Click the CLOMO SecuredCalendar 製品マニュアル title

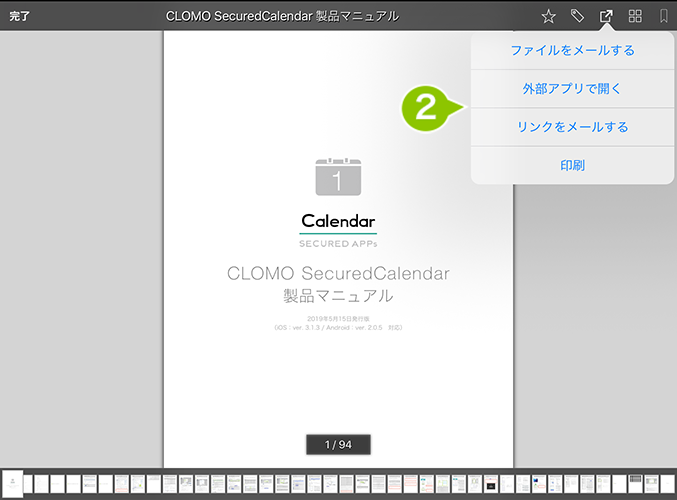pos(282,16)
